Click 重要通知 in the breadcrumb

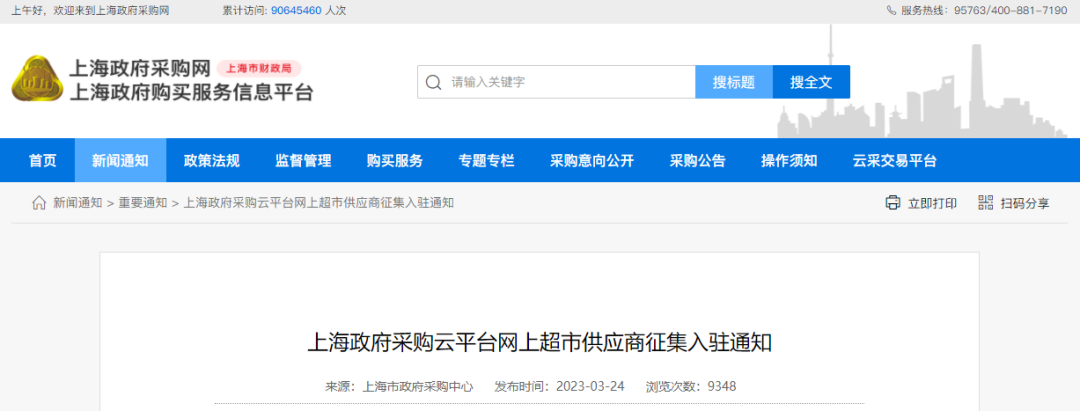click(143, 203)
